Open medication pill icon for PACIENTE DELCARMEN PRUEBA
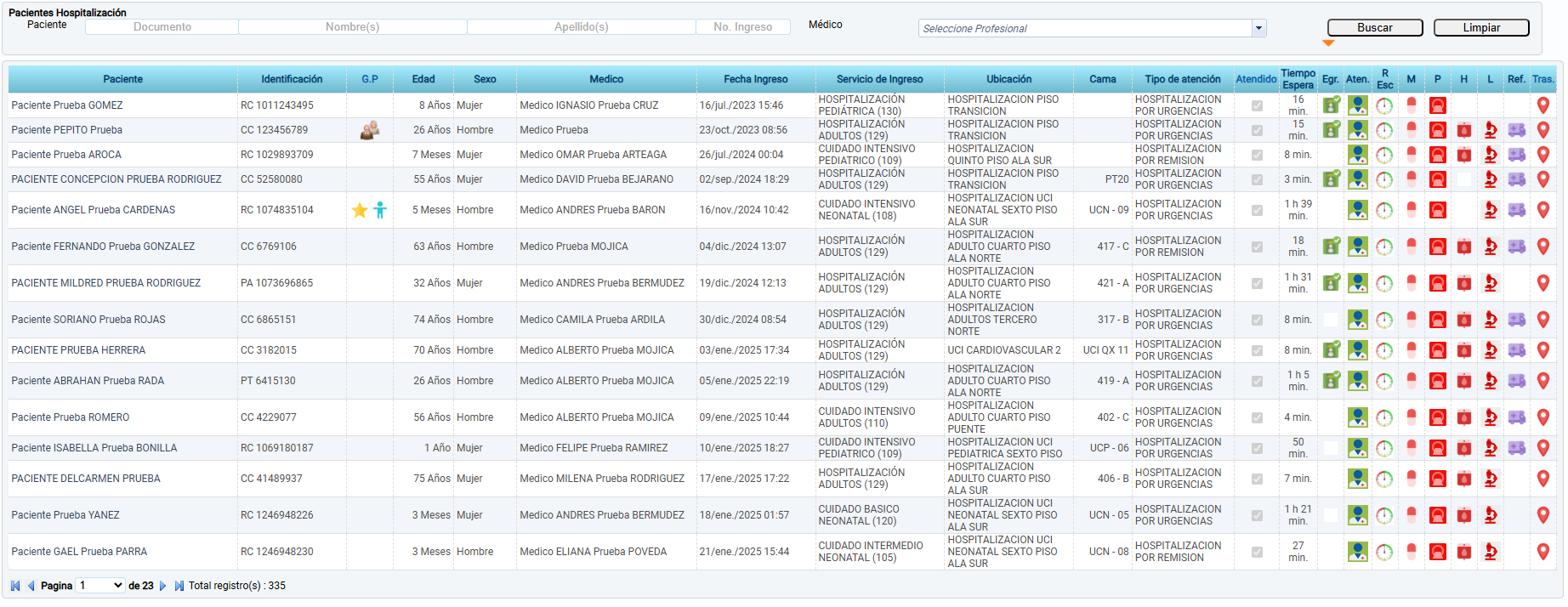 pyautogui.click(x=1412, y=479)
